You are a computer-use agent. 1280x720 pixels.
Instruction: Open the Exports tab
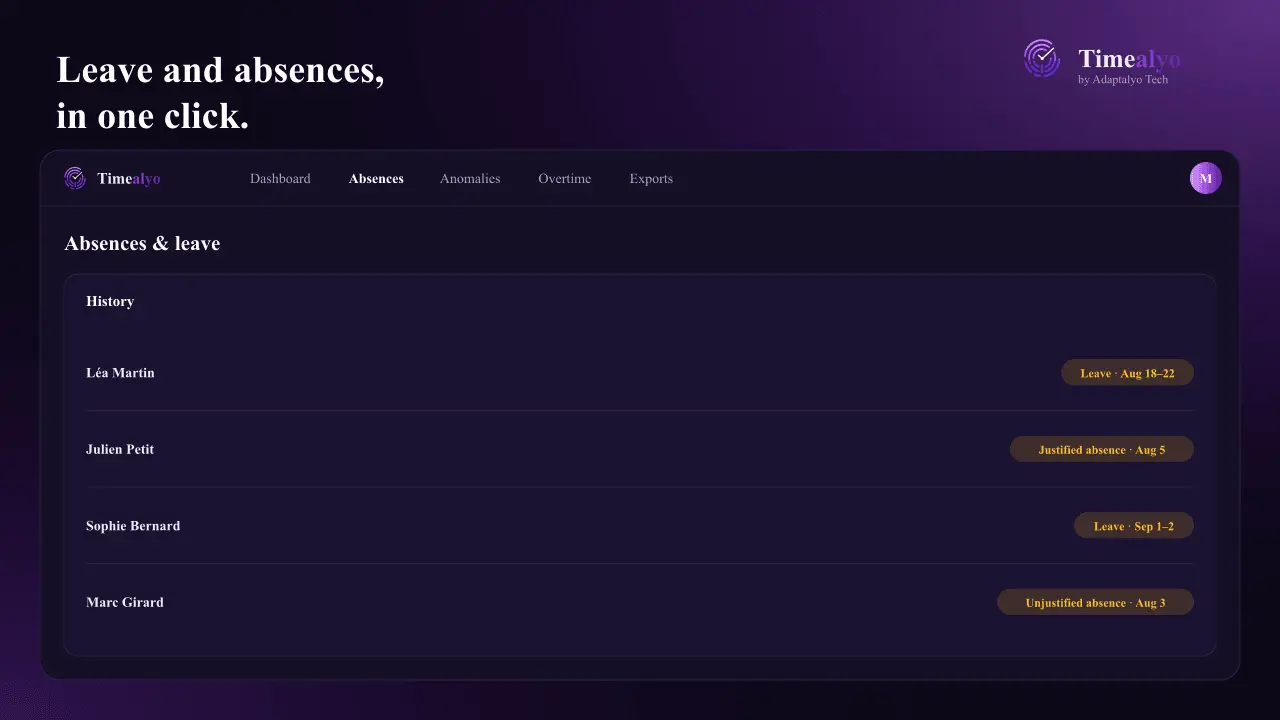(x=651, y=179)
